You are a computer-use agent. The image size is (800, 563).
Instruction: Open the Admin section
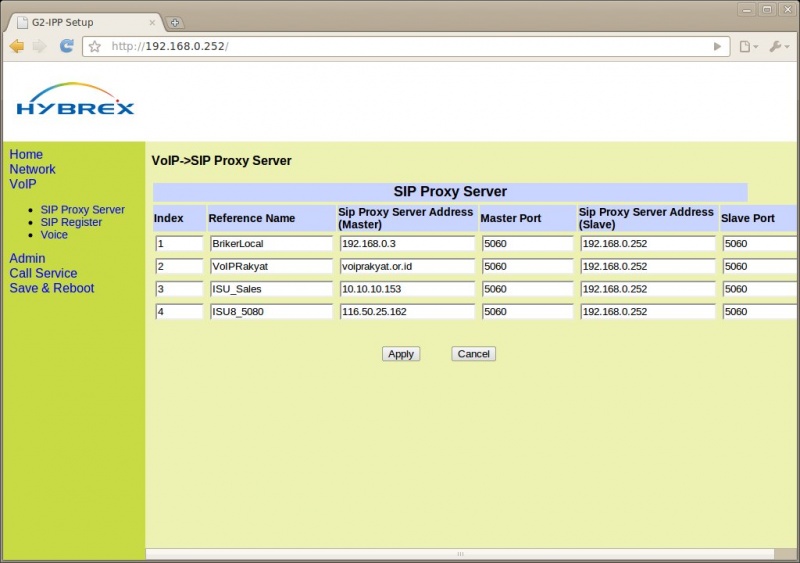pyautogui.click(x=27, y=258)
